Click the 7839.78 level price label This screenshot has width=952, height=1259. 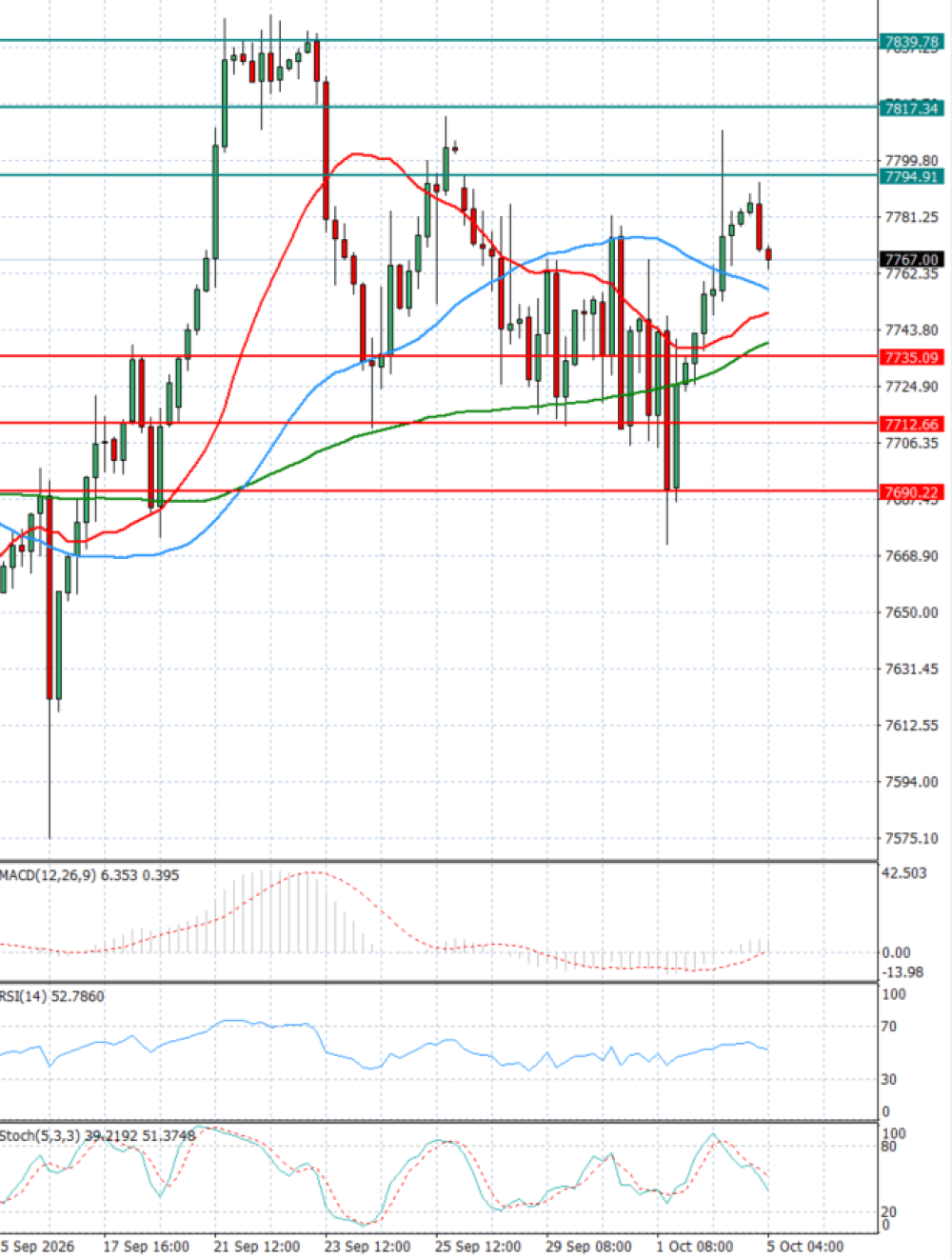(912, 42)
